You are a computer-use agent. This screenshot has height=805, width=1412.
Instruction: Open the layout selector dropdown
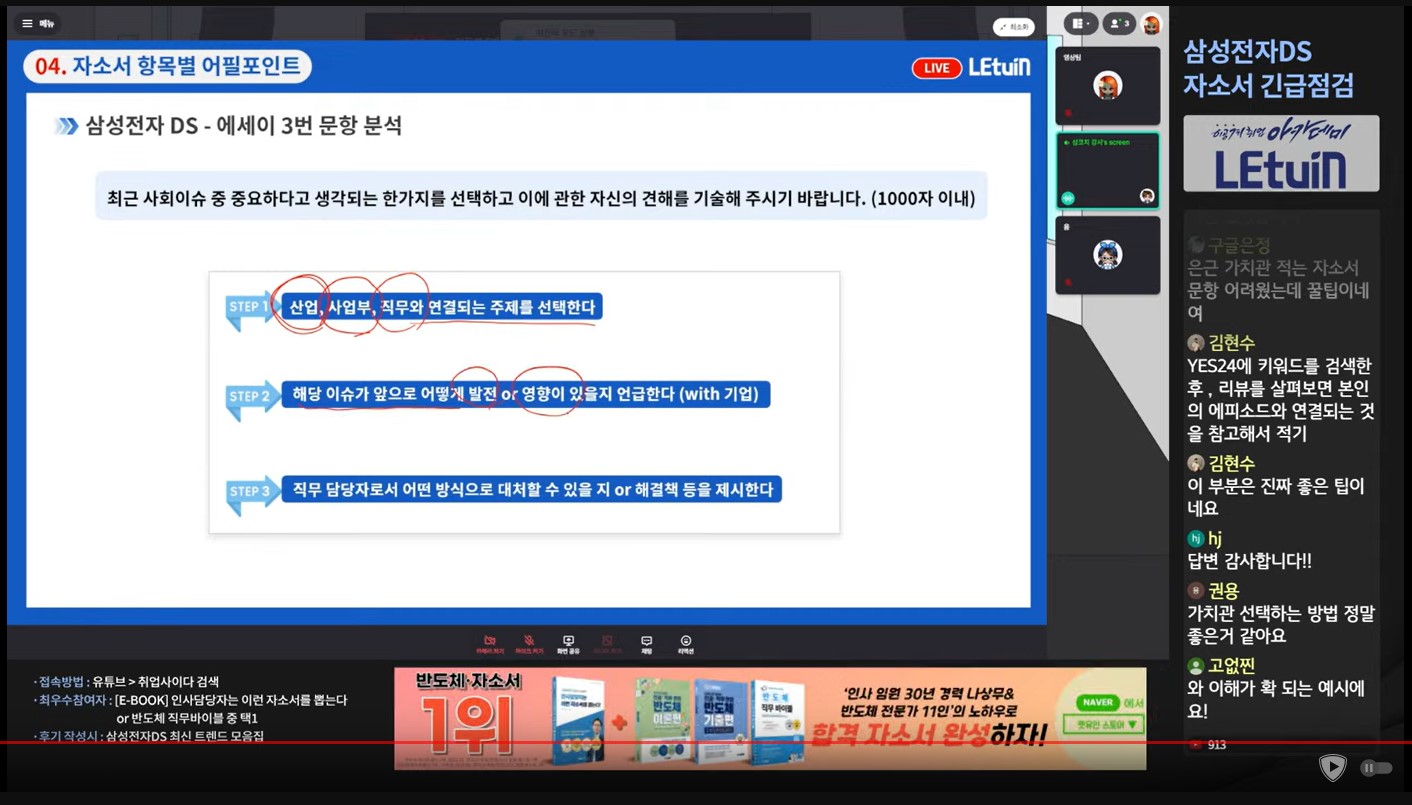coord(1082,23)
